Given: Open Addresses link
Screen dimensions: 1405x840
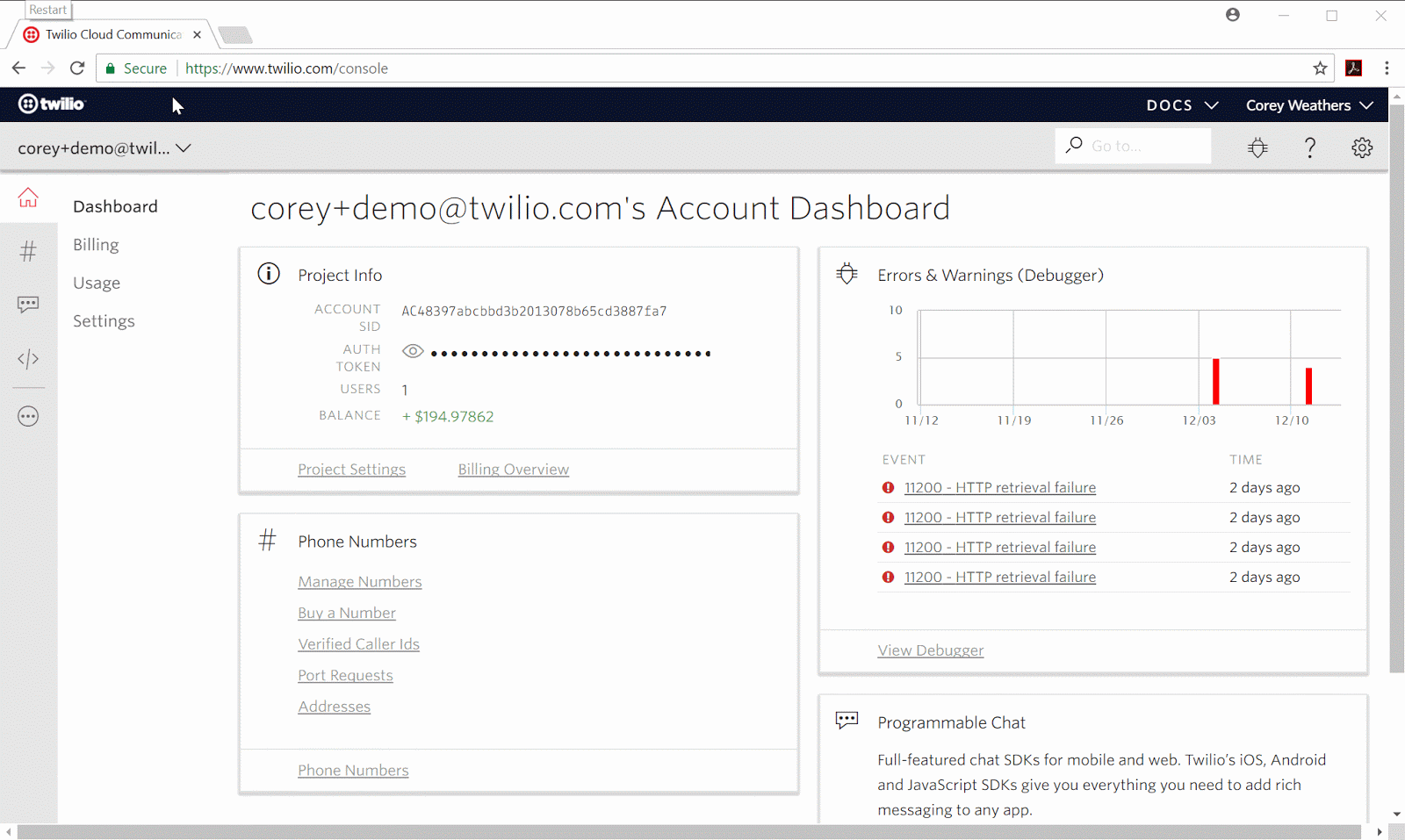Looking at the screenshot, I should point(334,707).
